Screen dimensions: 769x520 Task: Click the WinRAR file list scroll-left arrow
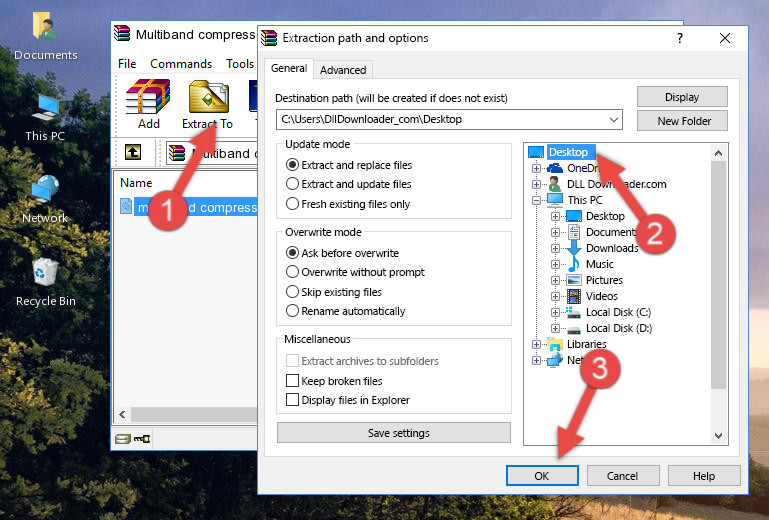click(x=123, y=415)
